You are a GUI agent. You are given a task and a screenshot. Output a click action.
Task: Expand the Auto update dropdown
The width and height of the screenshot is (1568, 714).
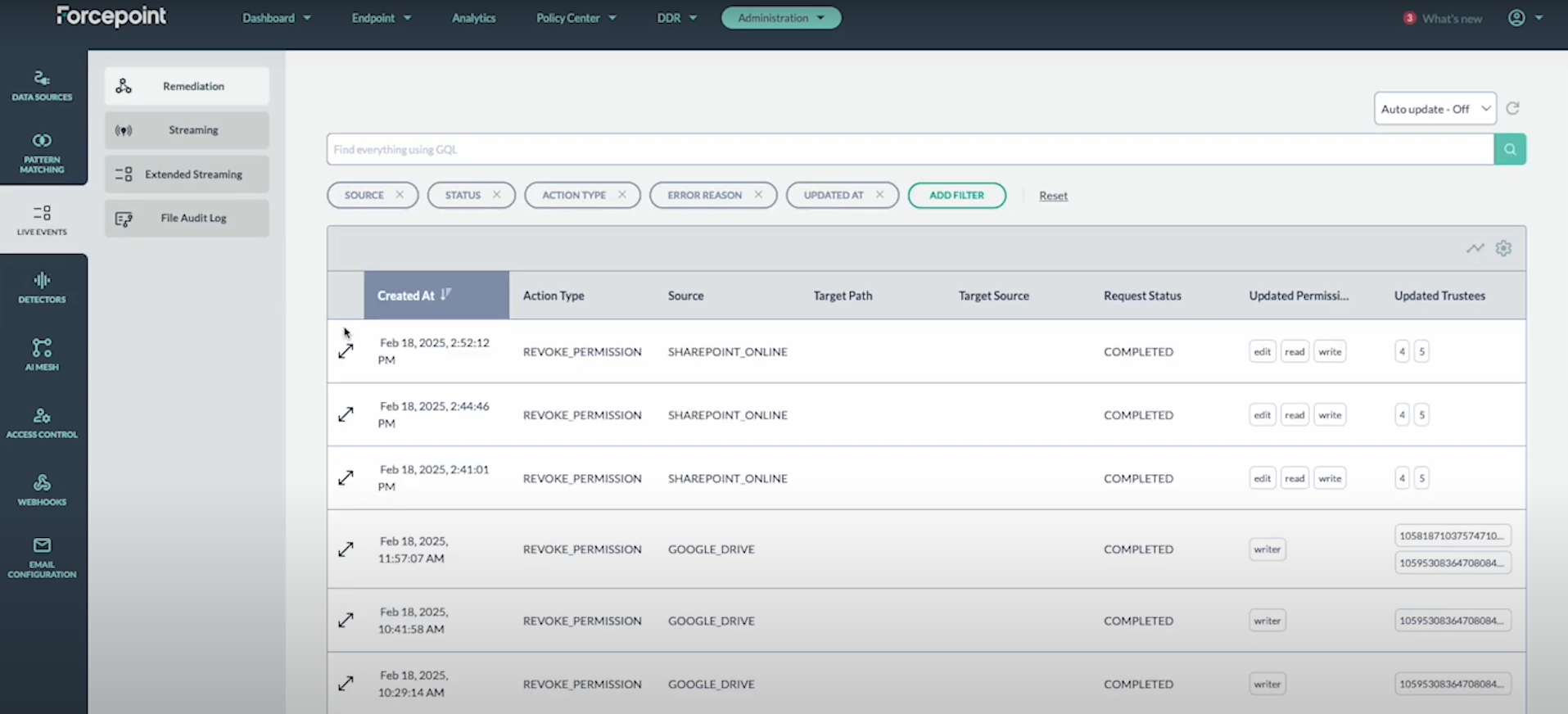(1435, 109)
